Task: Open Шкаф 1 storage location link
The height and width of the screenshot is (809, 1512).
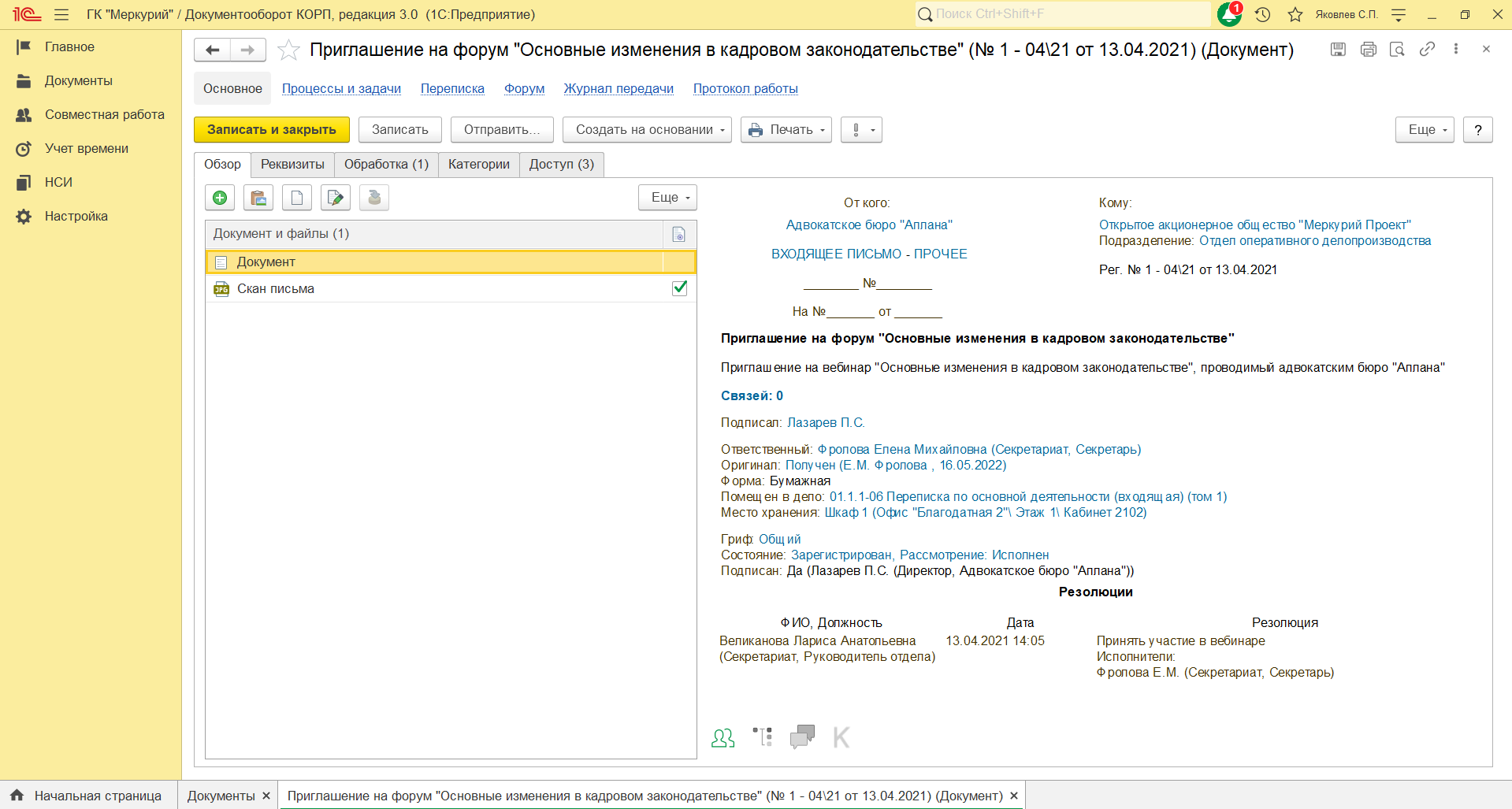Action: pyautogui.click(x=986, y=513)
